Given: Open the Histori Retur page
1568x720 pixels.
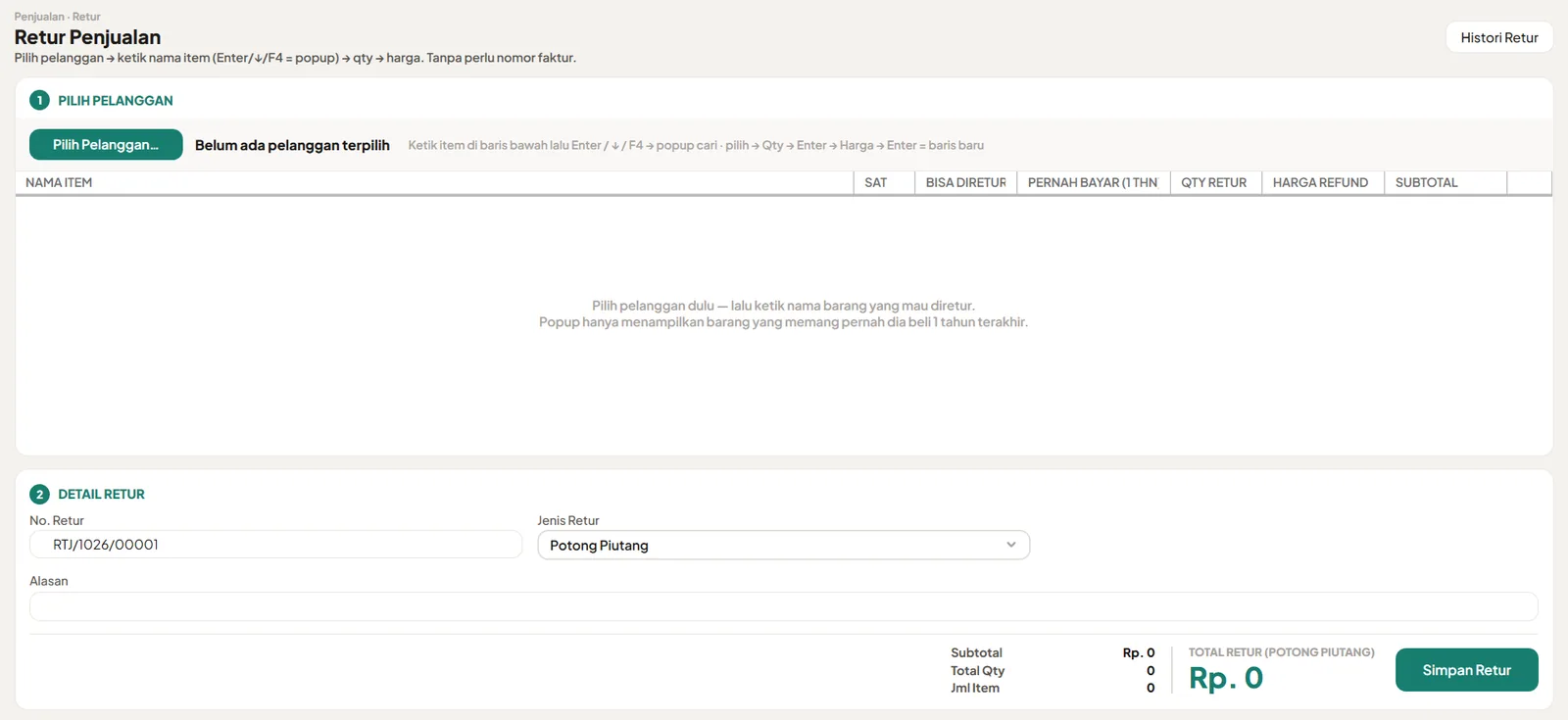Looking at the screenshot, I should click(x=1499, y=37).
